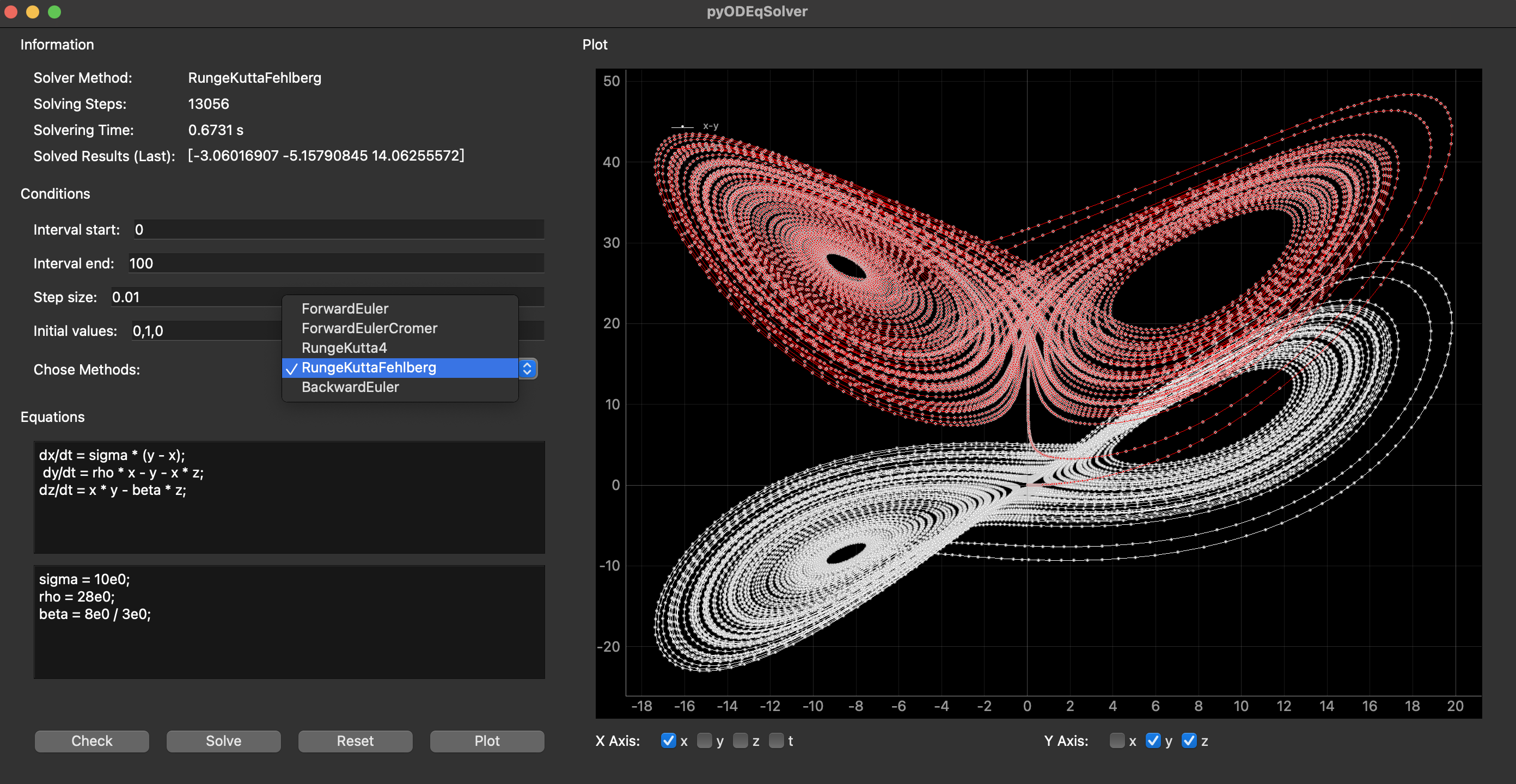The image size is (1516, 784).
Task: Uncheck the Y Axis z checkbox
Action: click(x=1189, y=740)
